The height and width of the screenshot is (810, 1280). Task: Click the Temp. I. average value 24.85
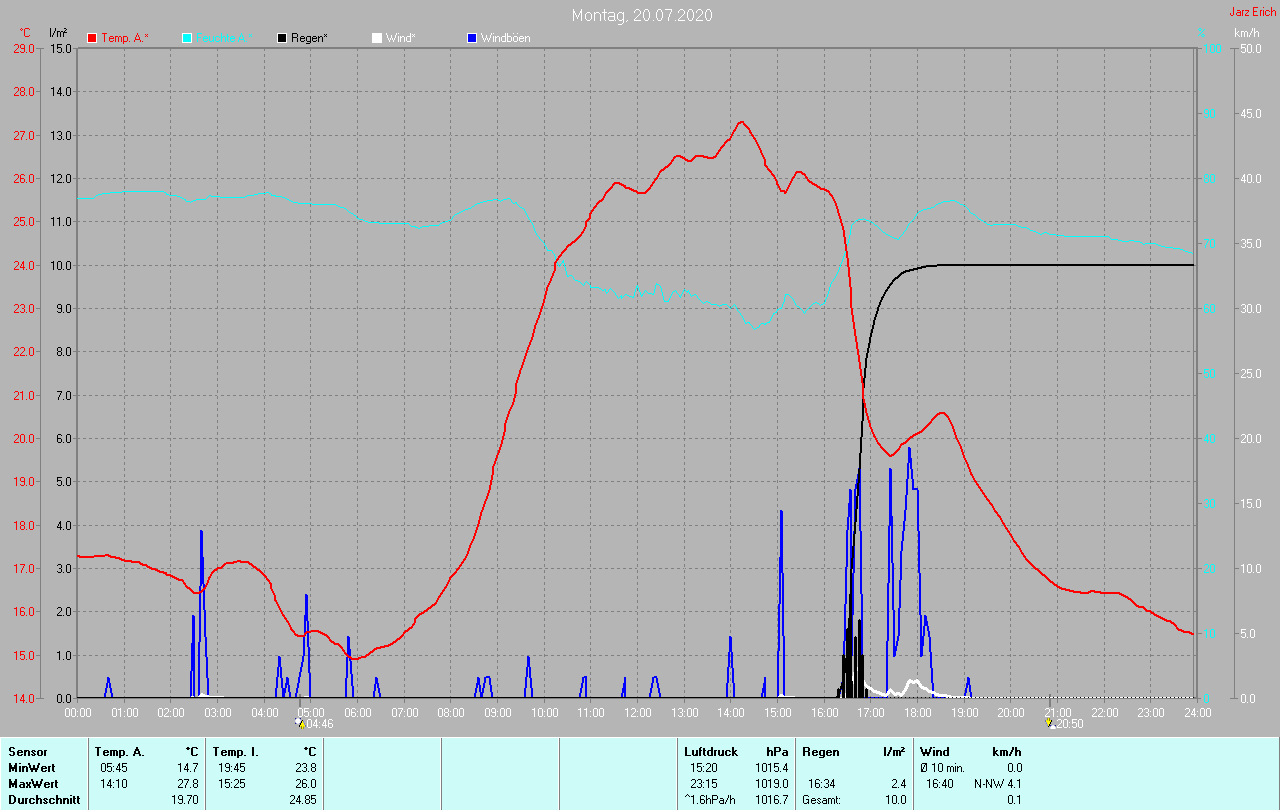(301, 800)
